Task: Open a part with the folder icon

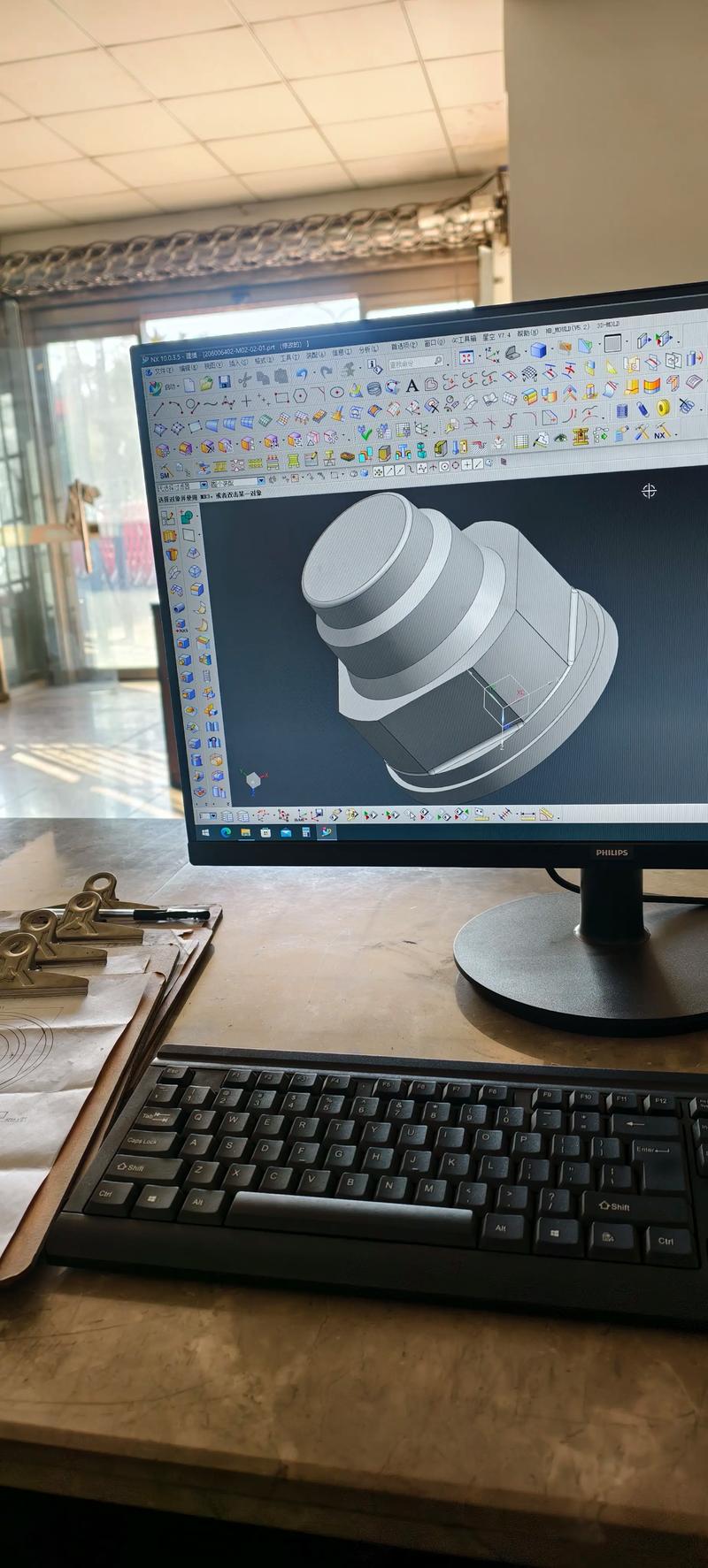Action: (206, 384)
